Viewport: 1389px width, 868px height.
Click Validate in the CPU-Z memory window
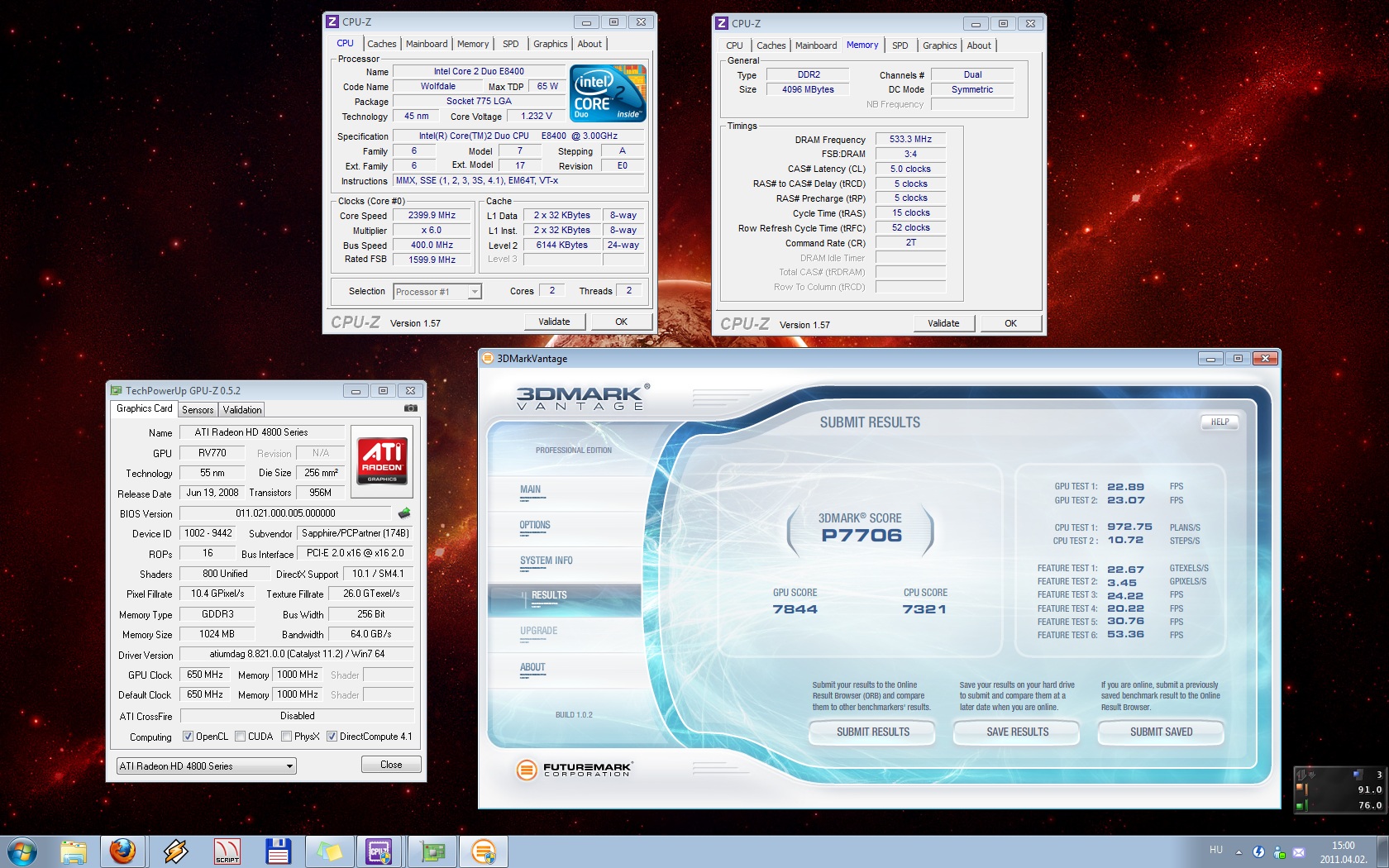click(x=943, y=323)
